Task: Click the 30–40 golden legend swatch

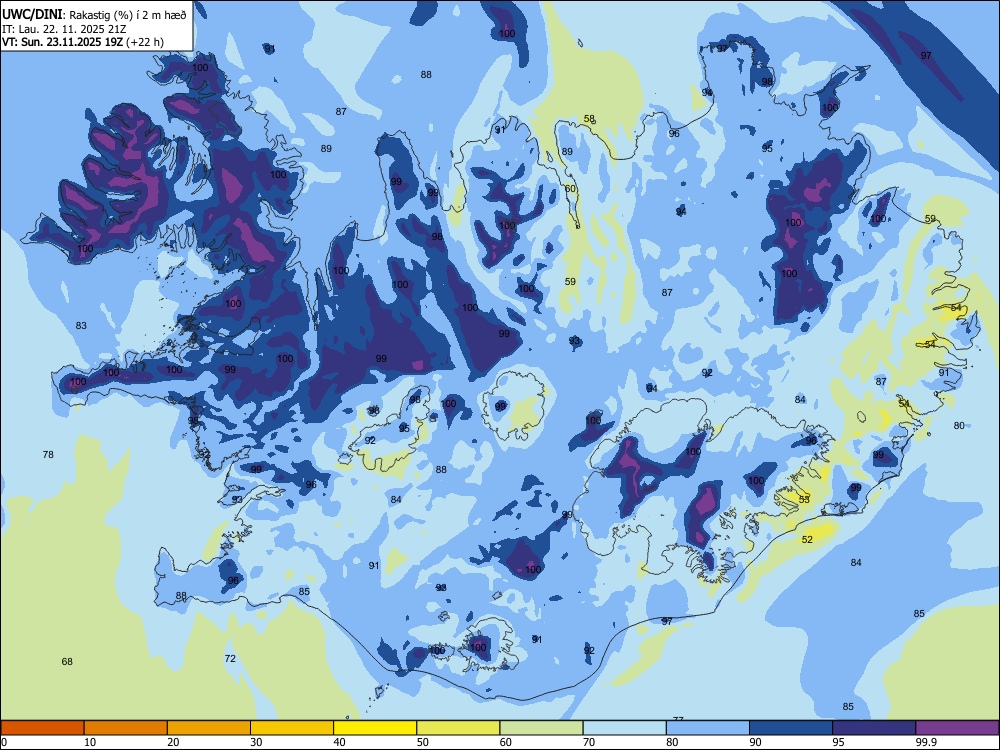Action: tap(292, 728)
